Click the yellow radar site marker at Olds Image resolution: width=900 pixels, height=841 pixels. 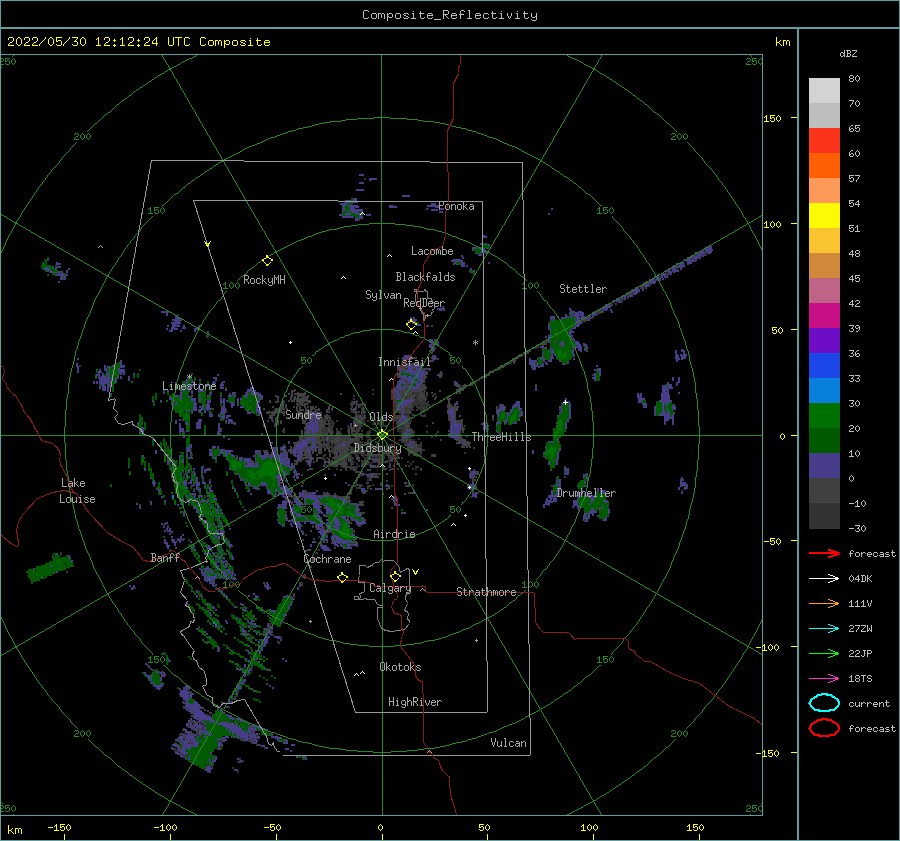382,435
